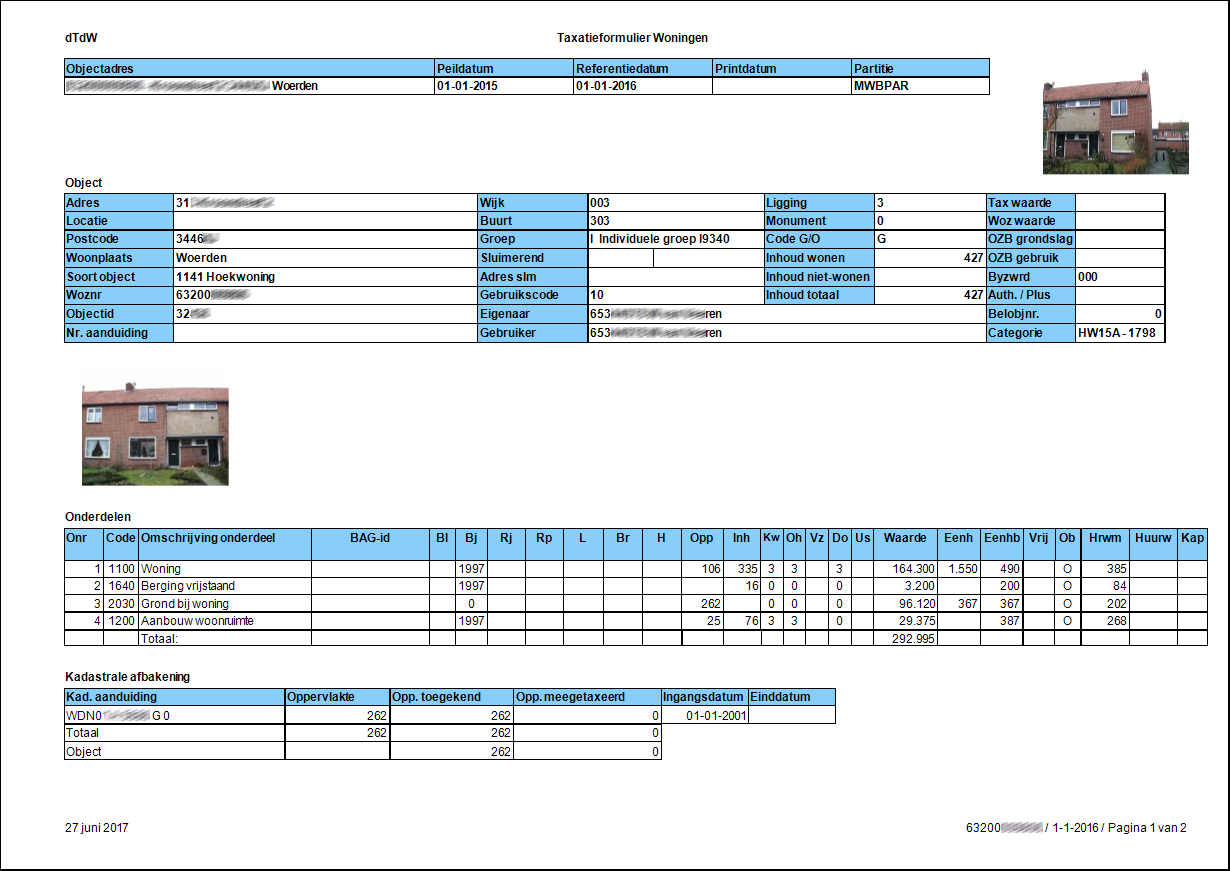Click the Wijk value '003'

(600, 203)
